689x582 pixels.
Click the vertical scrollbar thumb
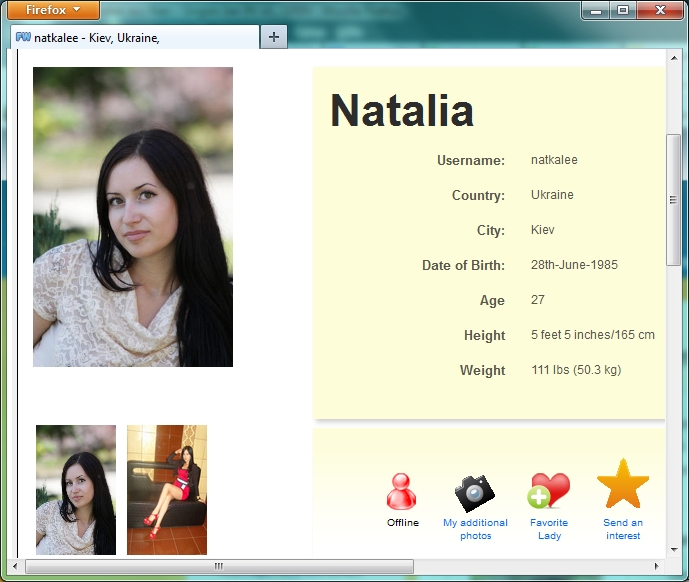pos(673,200)
